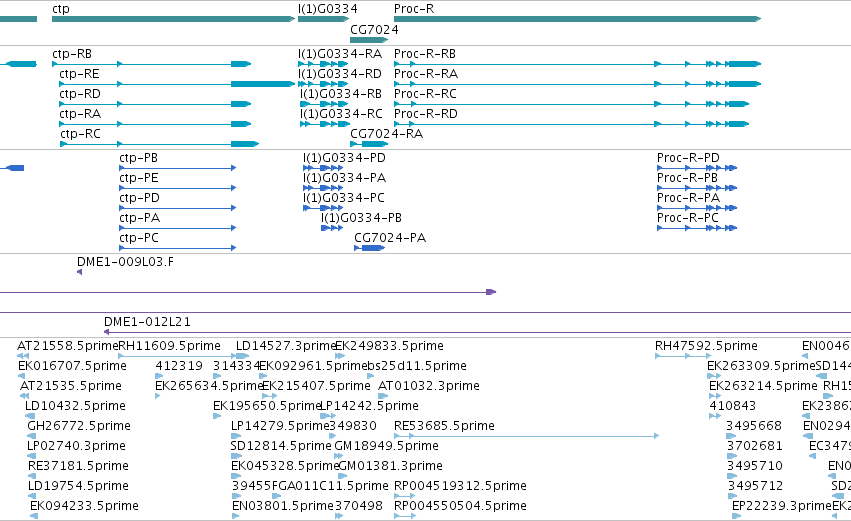Screen dimensions: 851x521
Task: Click the Proc-R-RC label
Action: click(x=426, y=94)
